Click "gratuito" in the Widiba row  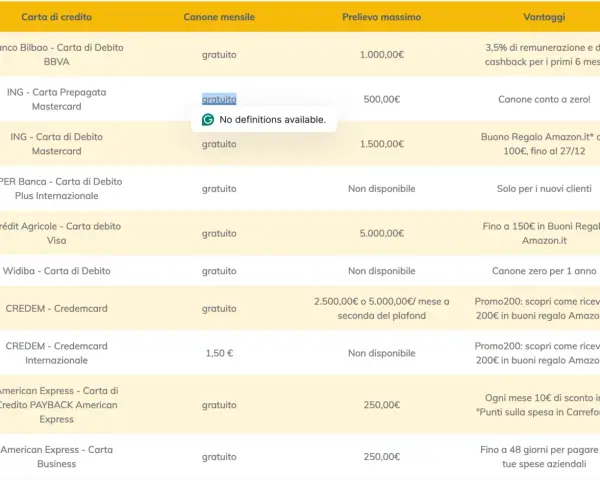(x=219, y=271)
